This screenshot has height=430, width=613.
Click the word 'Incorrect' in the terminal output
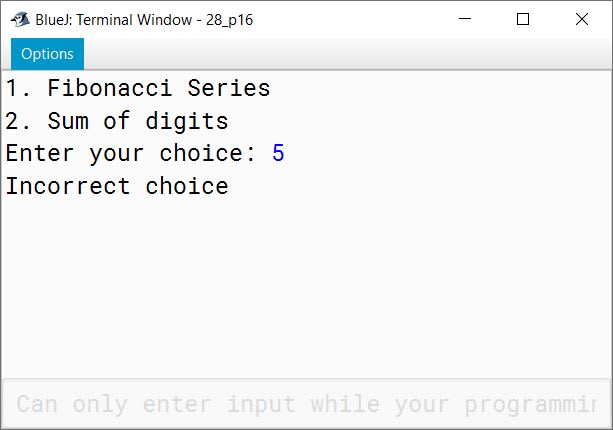coord(68,186)
